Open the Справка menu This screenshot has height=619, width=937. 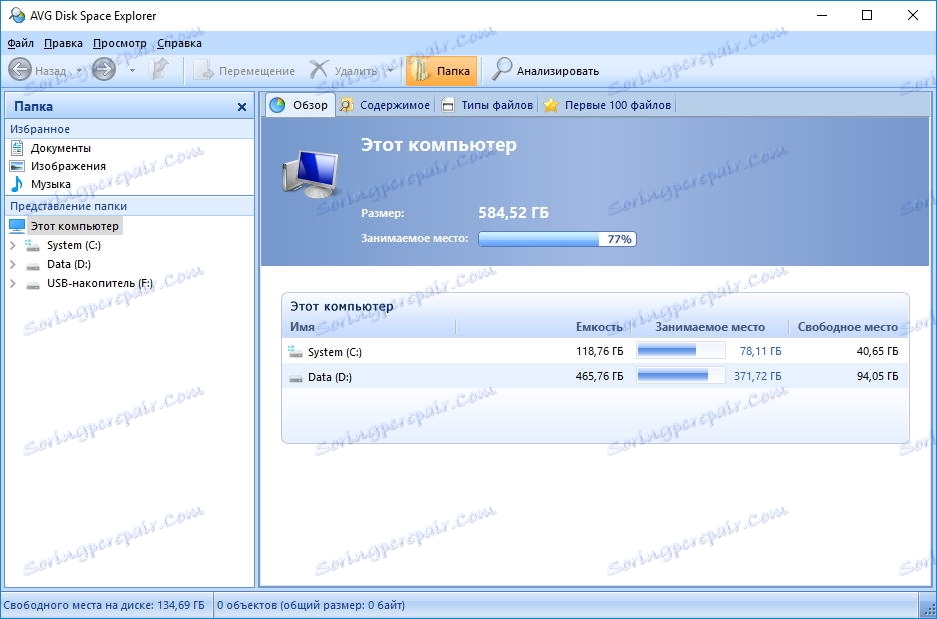179,43
